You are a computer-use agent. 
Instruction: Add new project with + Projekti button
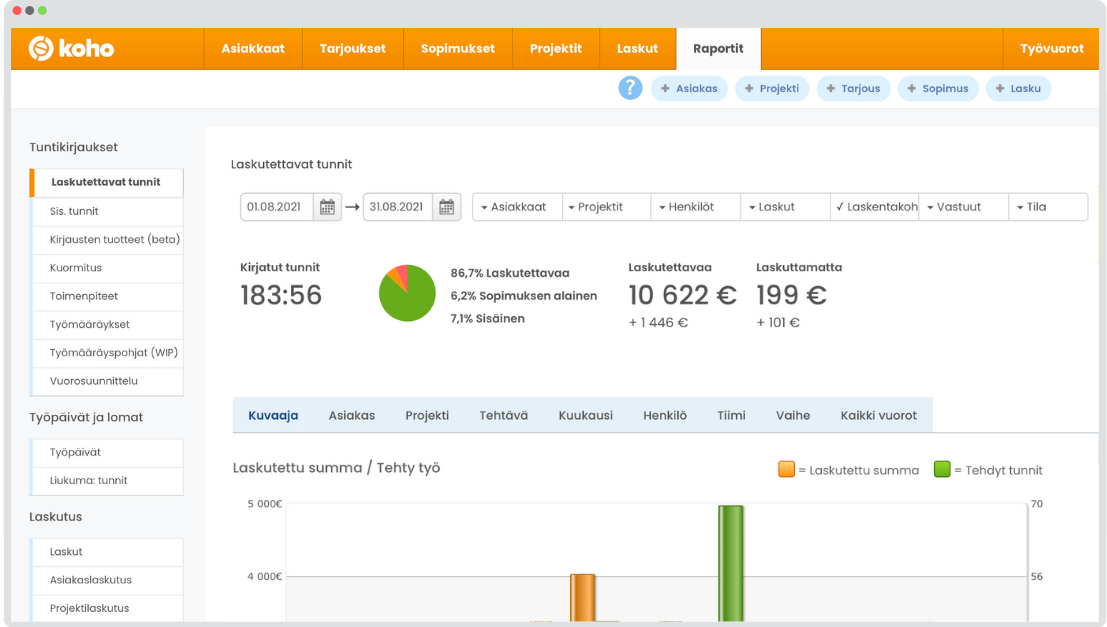(x=772, y=88)
